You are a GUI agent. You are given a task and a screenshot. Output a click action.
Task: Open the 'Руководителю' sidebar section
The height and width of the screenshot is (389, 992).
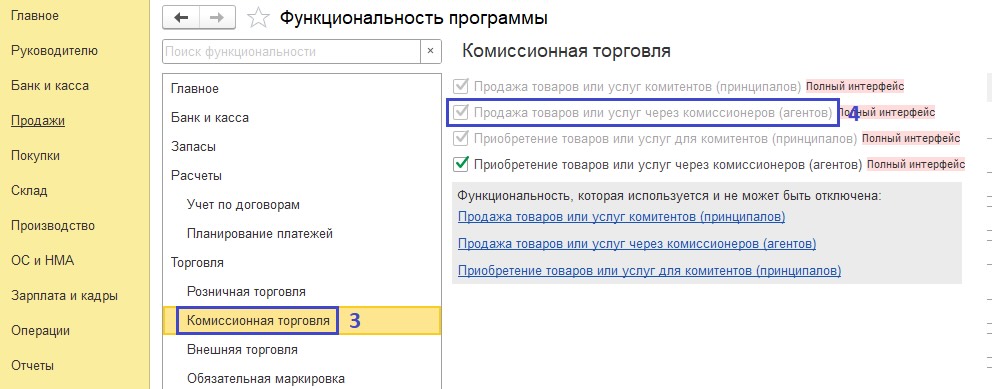click(54, 51)
